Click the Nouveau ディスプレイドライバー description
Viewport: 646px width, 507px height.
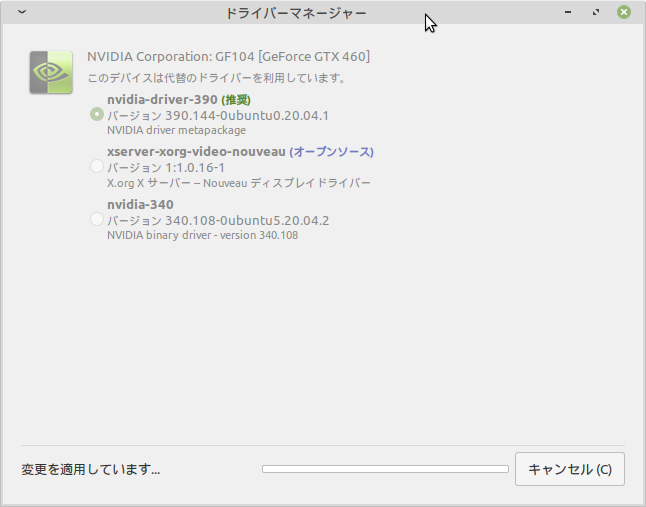(x=239, y=183)
